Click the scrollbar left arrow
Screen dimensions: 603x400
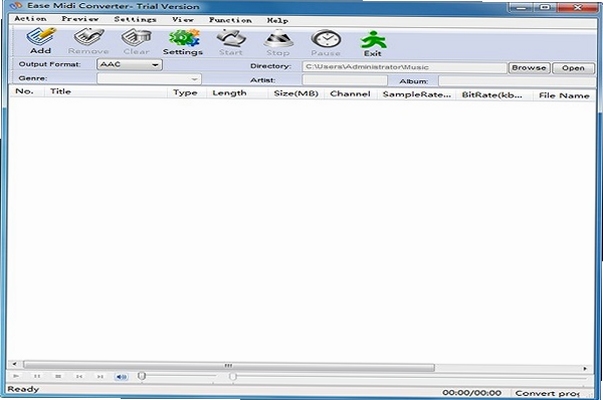click(15, 363)
